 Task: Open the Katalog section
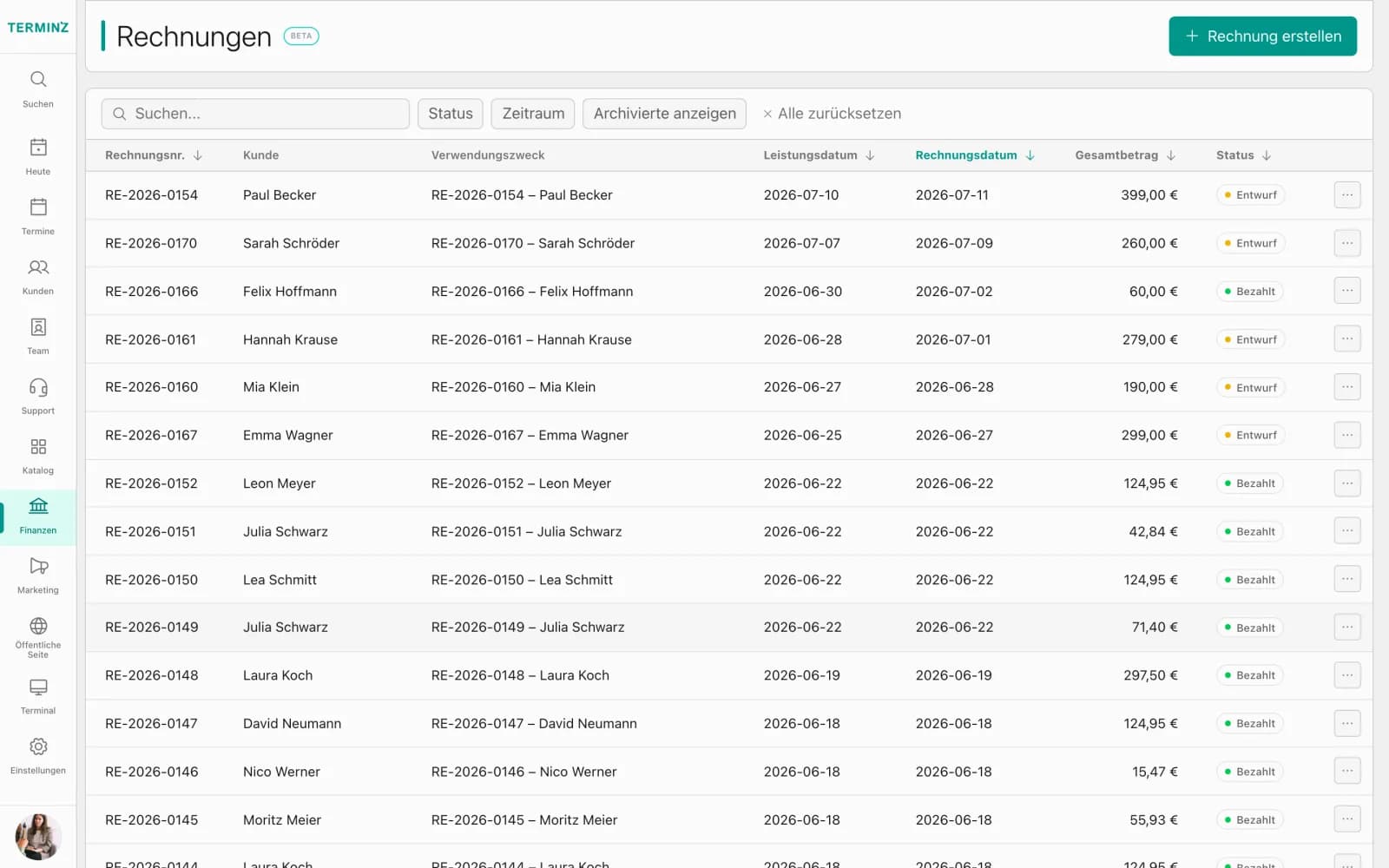38,457
